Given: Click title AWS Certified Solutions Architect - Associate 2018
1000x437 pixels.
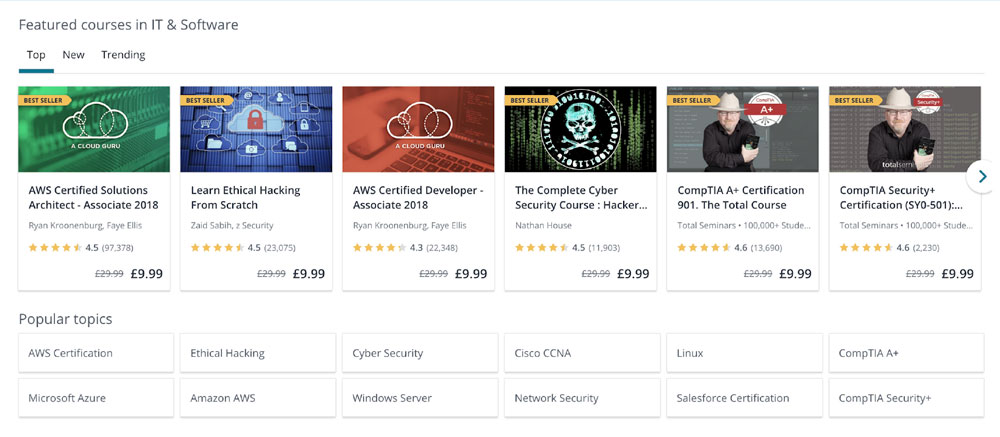Looking at the screenshot, I should tap(93, 198).
